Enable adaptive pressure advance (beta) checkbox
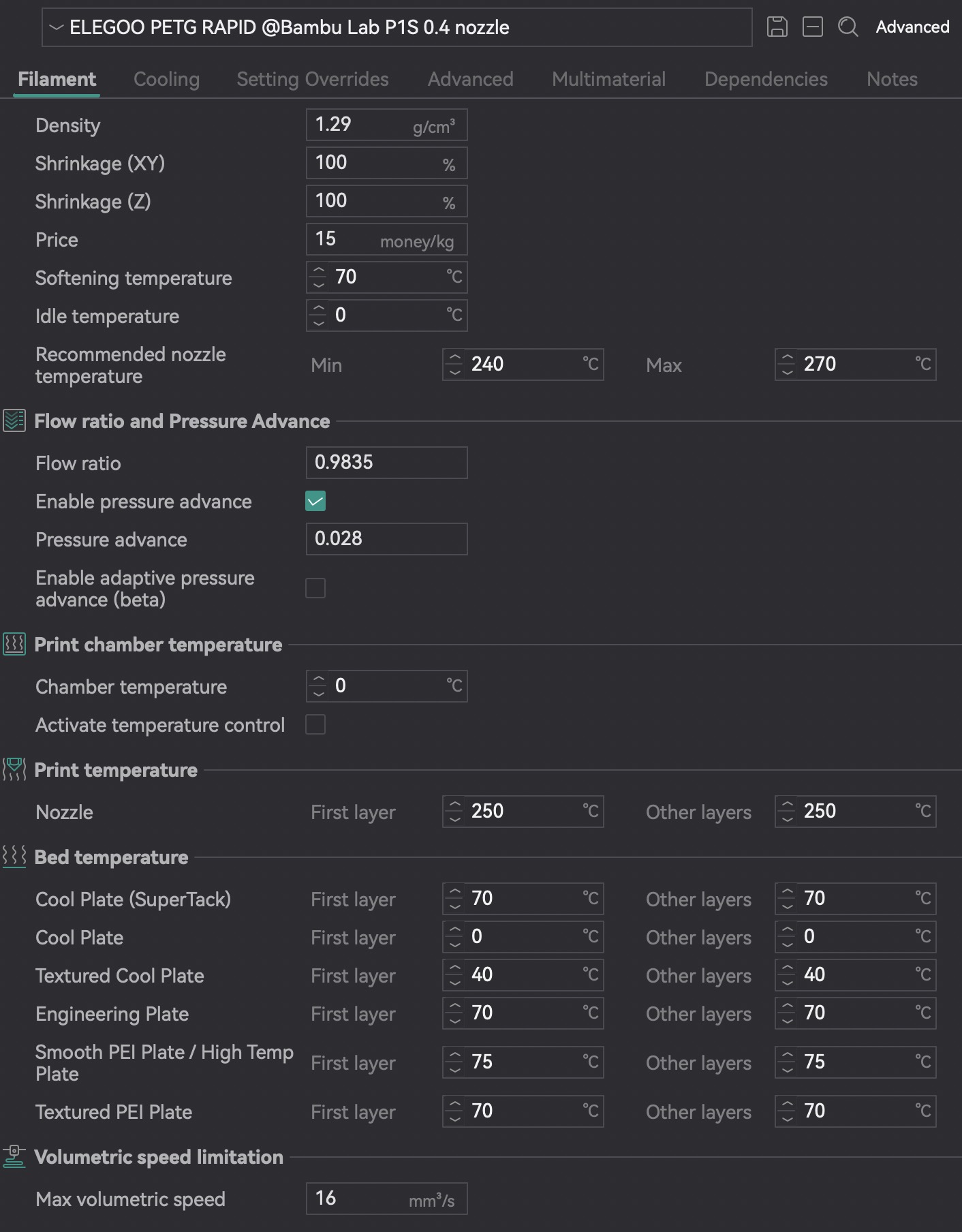962x1232 pixels. click(x=315, y=588)
